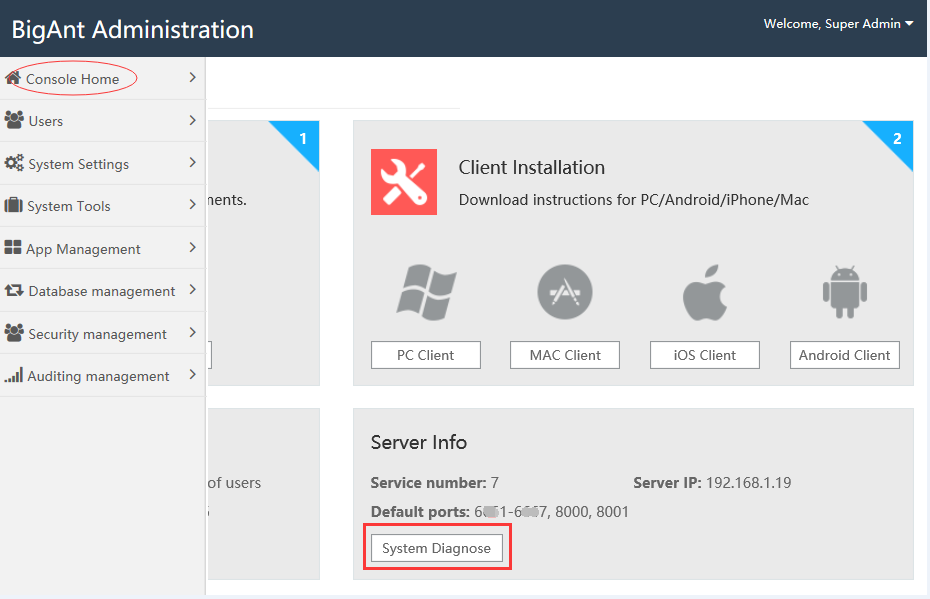
Task: Click the Android Client button
Action: point(845,355)
